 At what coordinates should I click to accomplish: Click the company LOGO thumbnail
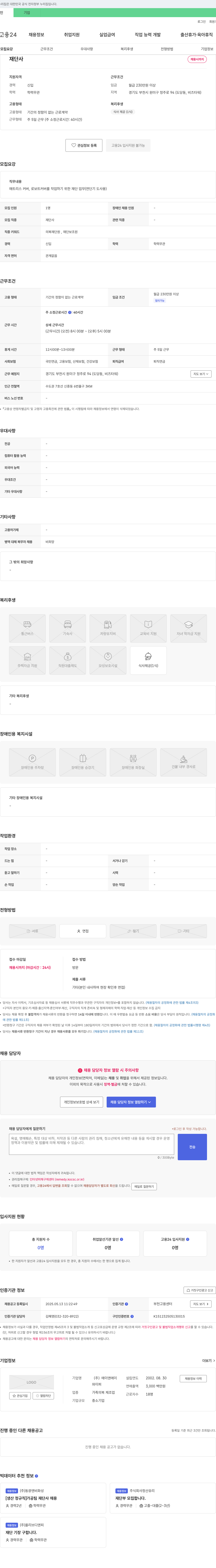[31, 1382]
